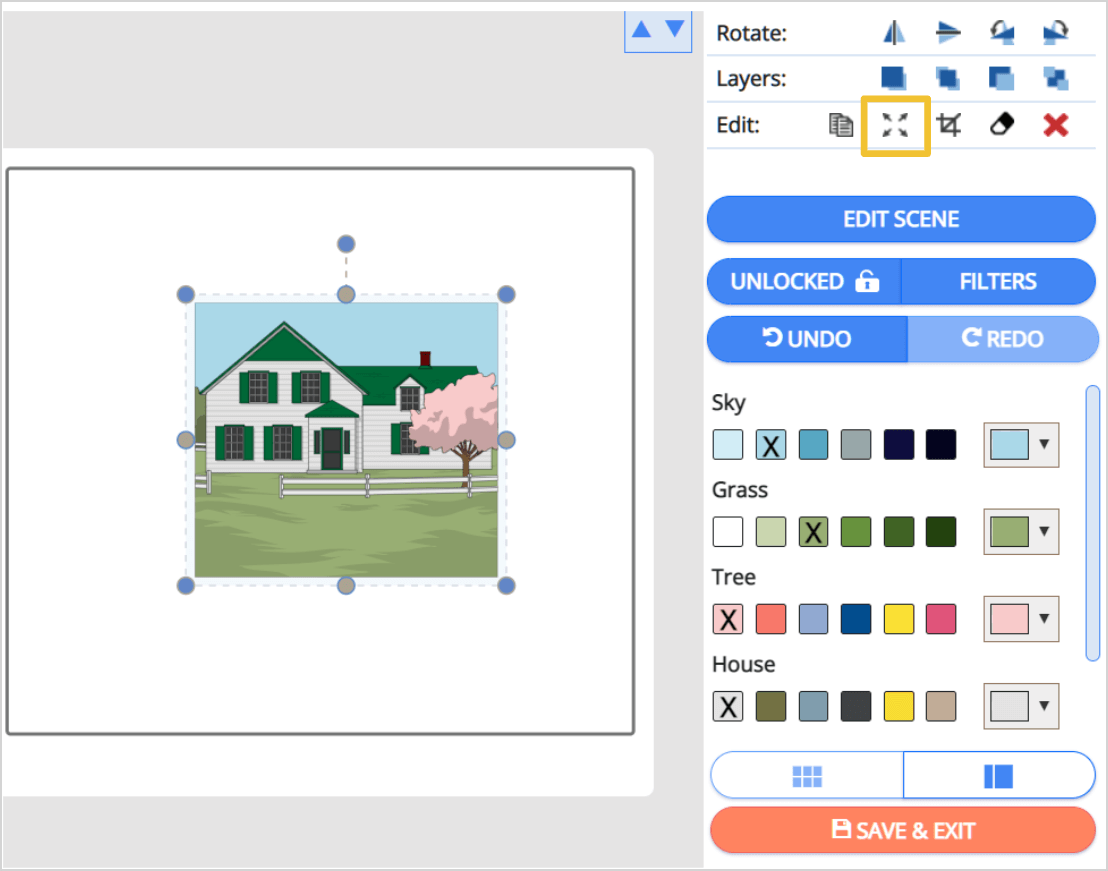Choose the pale green Grass swatch

coord(771,531)
